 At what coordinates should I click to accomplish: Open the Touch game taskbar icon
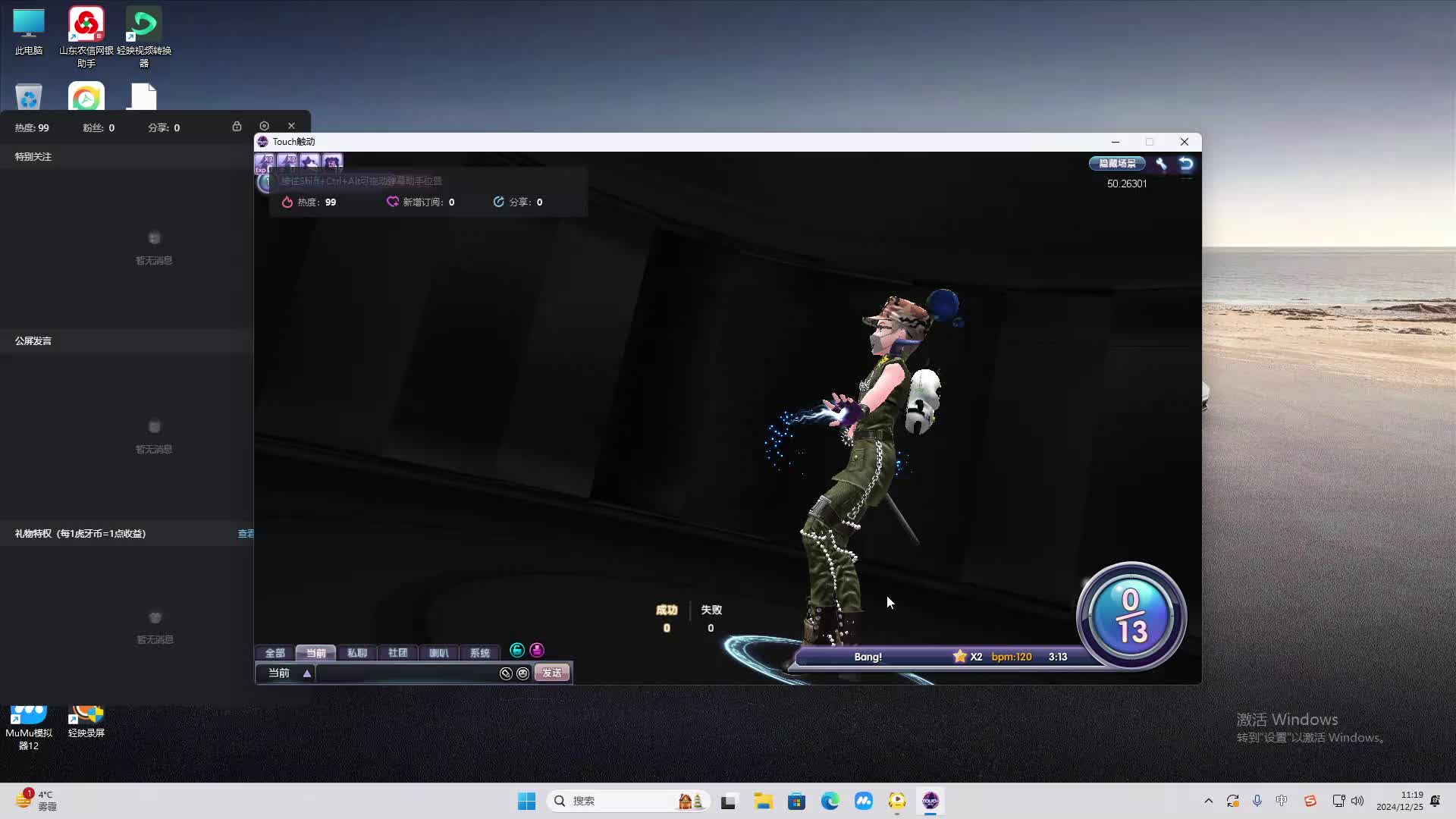click(930, 801)
